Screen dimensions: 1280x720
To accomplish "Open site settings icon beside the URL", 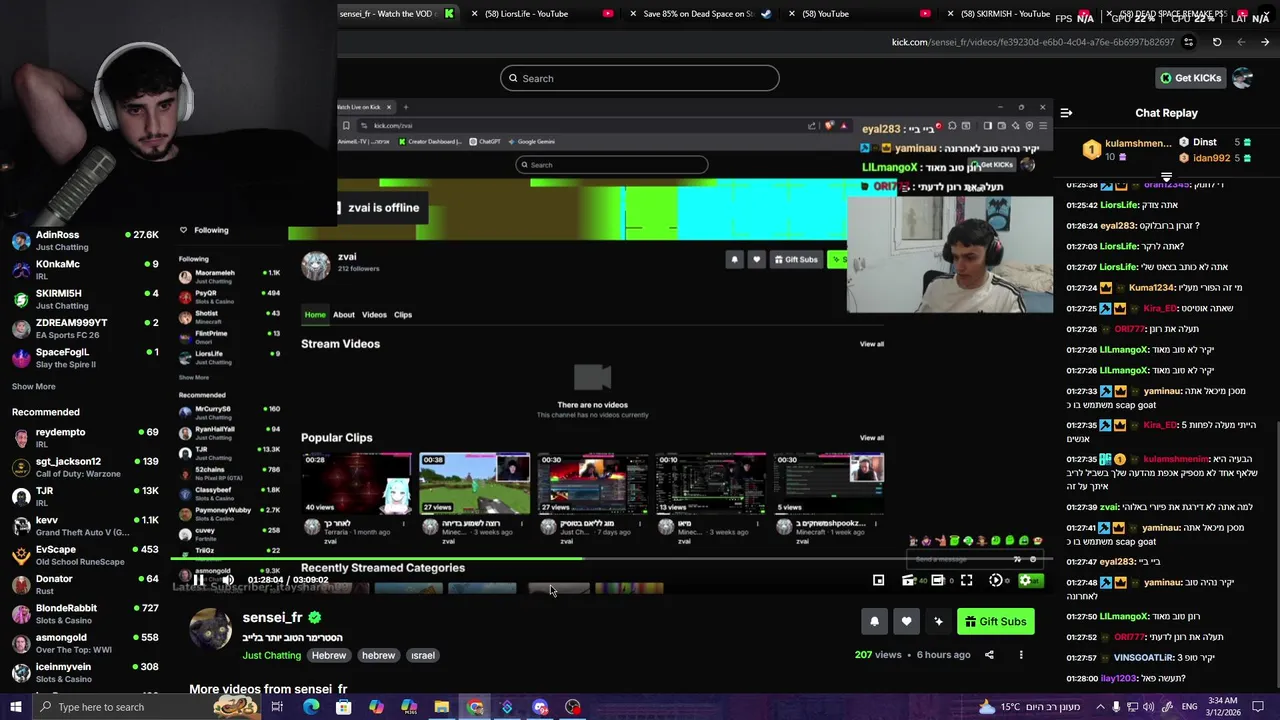I will pos(1188,42).
